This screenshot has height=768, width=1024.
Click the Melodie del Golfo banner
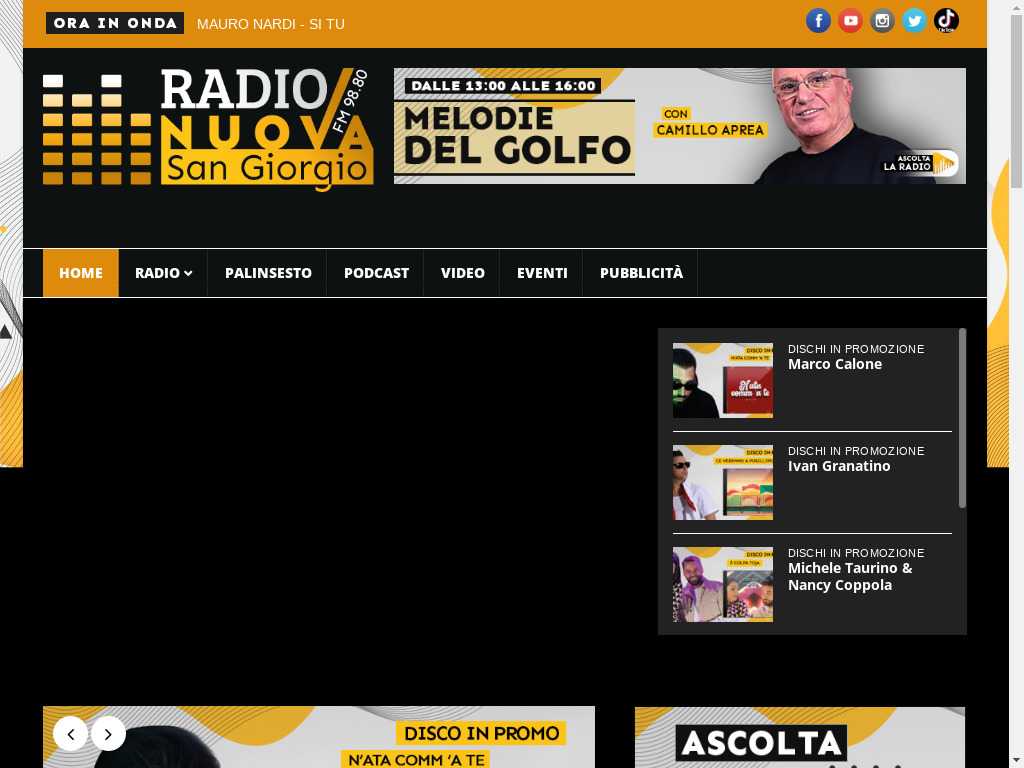pyautogui.click(x=680, y=126)
